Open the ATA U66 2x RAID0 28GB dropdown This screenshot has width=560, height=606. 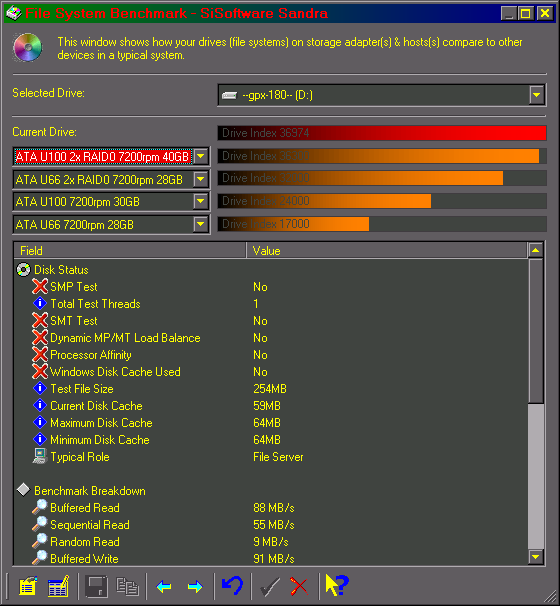tap(201, 179)
